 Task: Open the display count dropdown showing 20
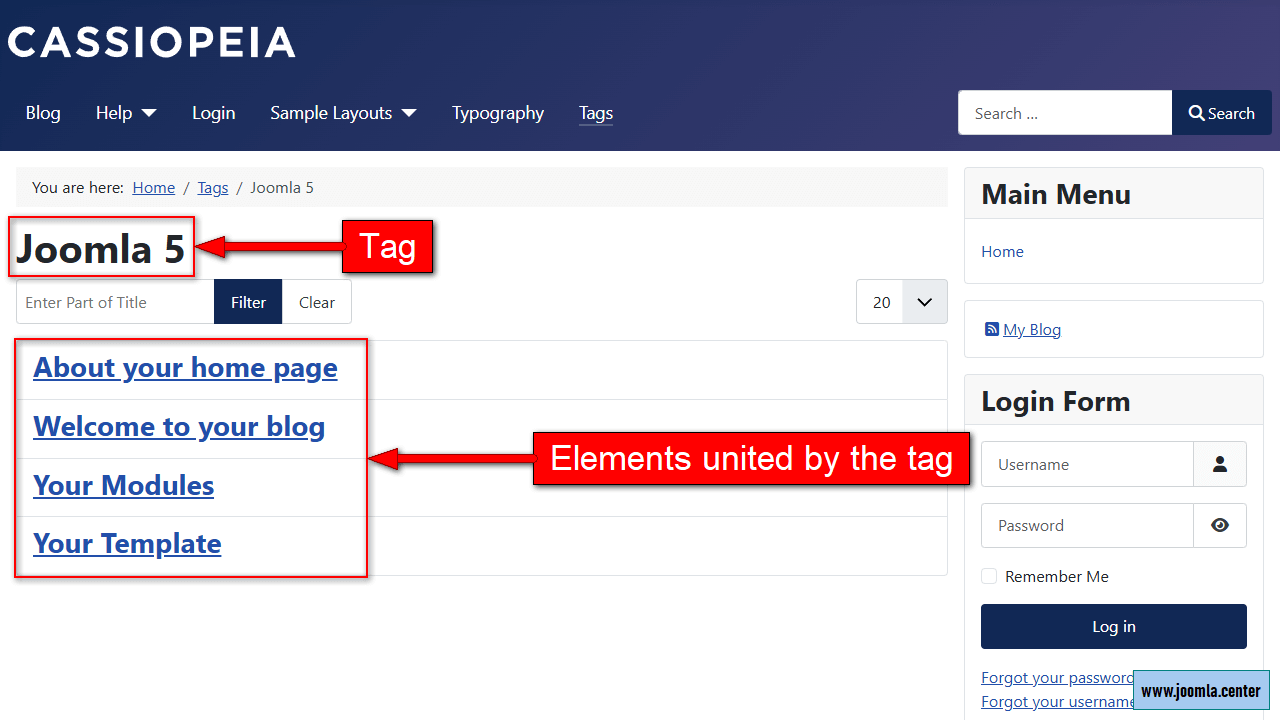coord(902,302)
